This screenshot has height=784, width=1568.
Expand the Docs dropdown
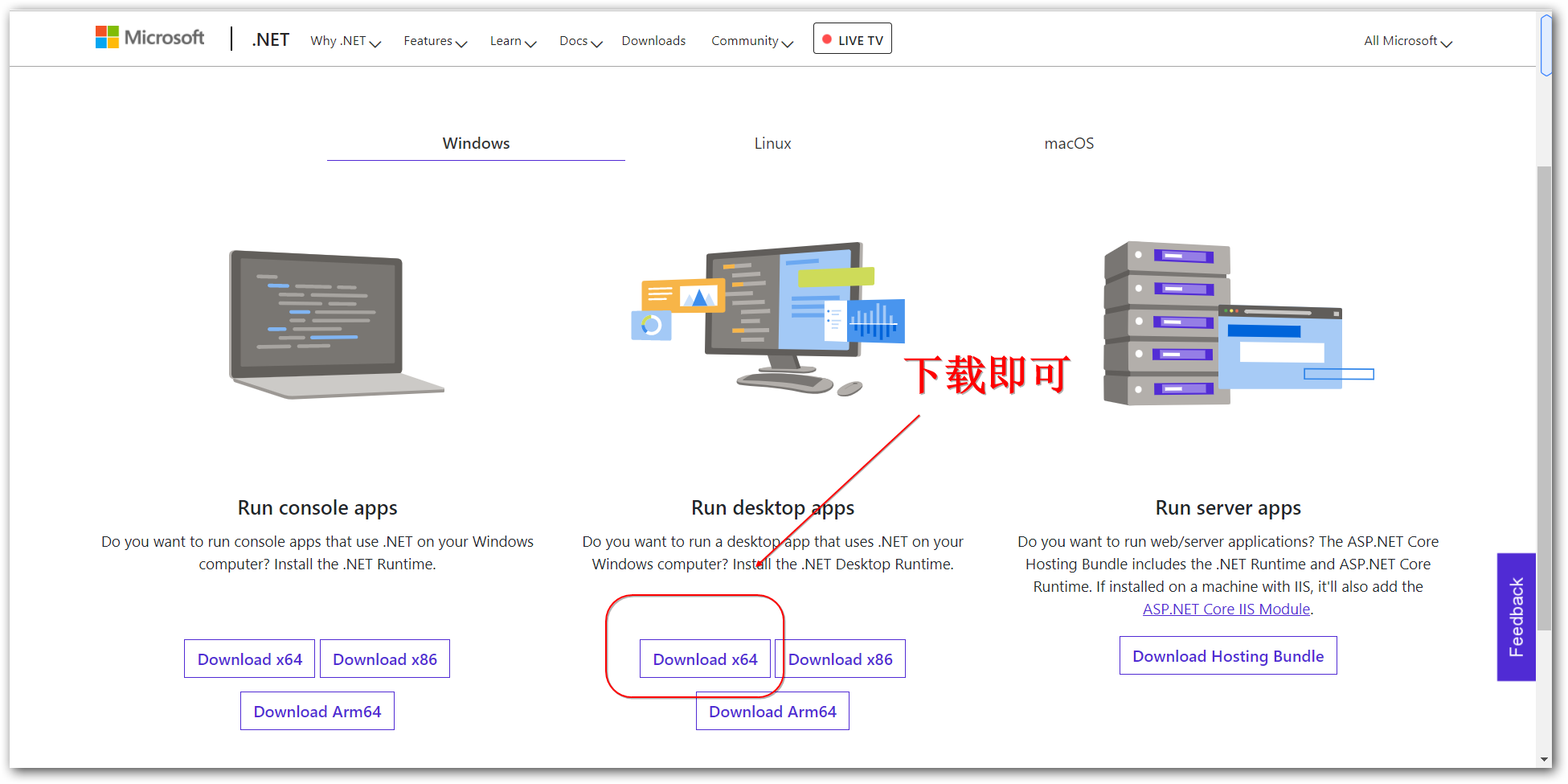coord(580,41)
